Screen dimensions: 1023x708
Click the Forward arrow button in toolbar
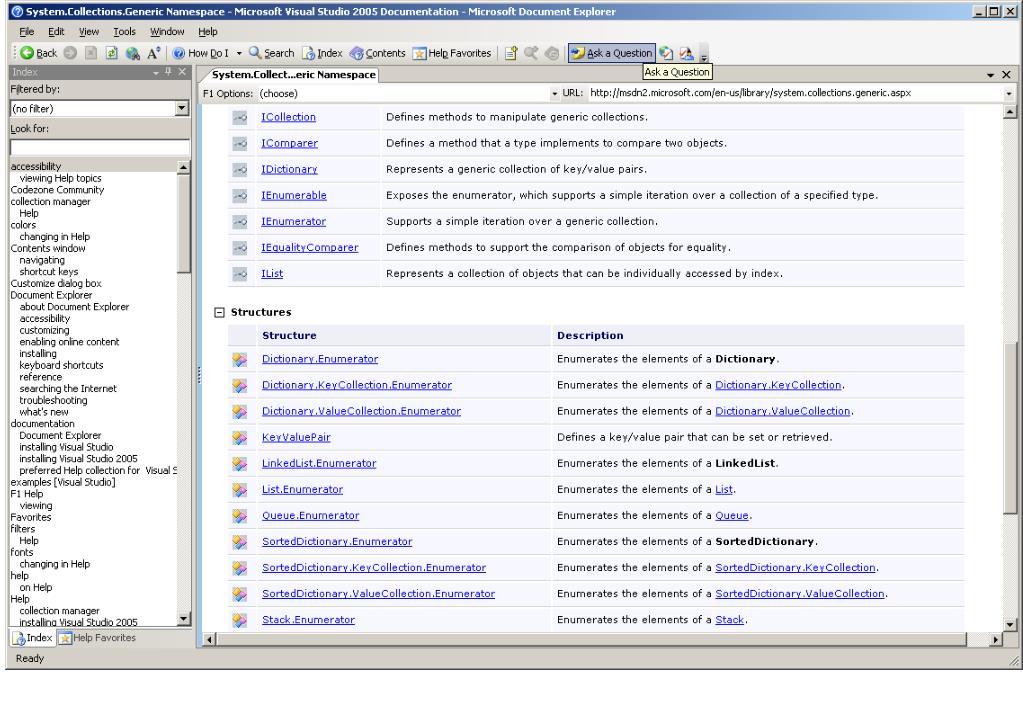point(70,54)
